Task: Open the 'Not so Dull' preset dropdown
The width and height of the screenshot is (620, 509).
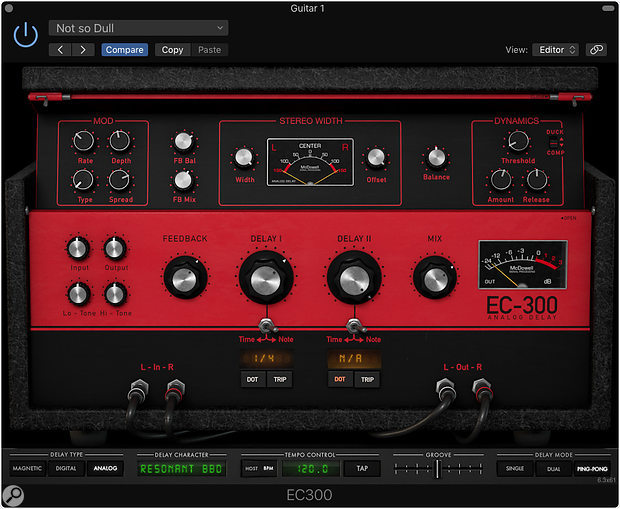Action: pos(138,28)
